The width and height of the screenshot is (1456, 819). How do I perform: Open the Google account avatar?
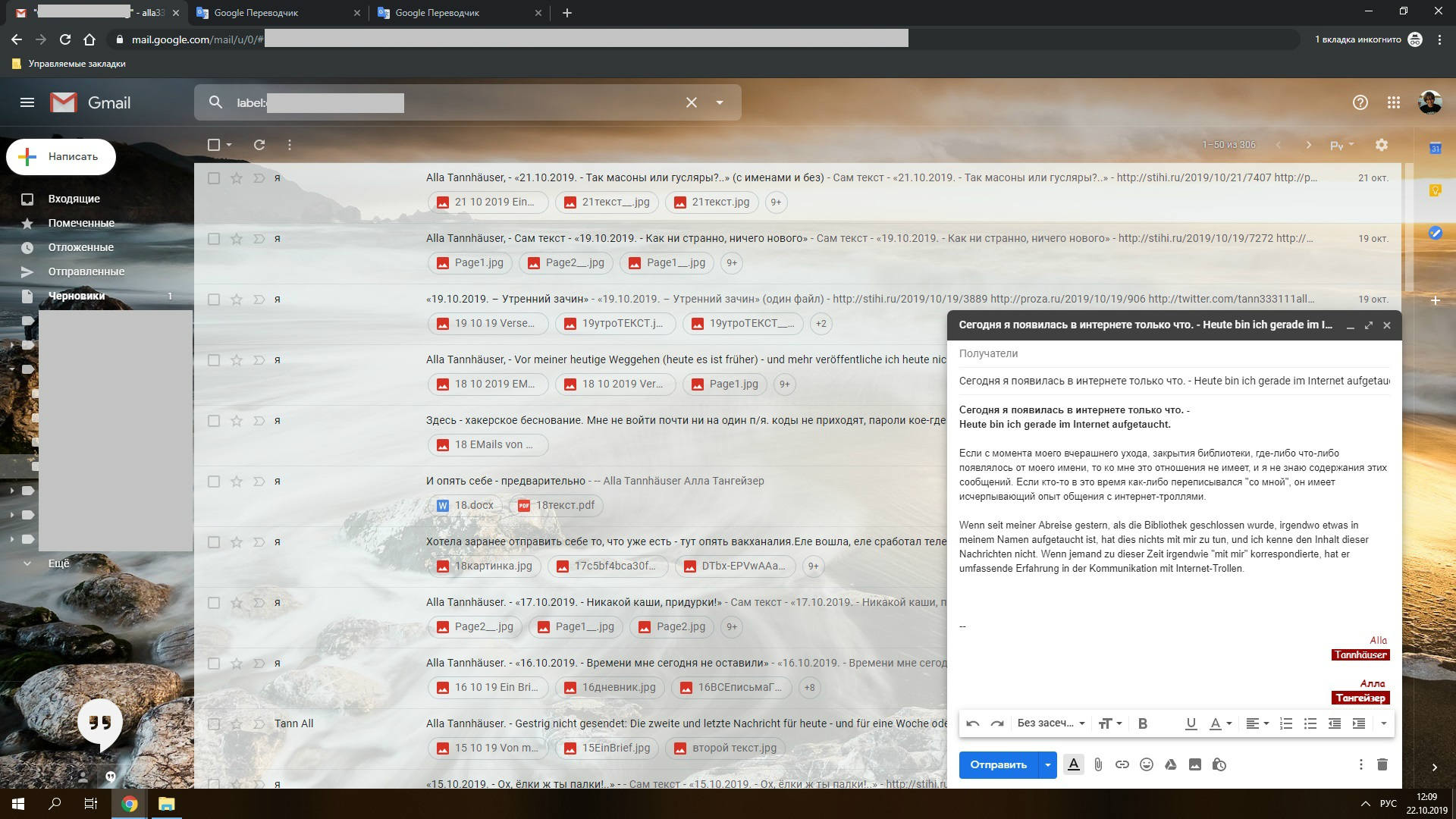click(x=1430, y=102)
